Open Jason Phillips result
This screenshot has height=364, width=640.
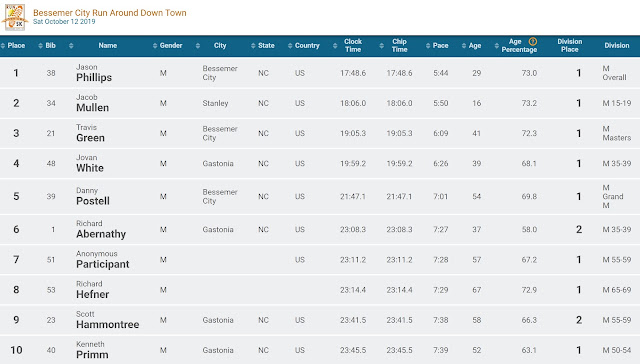click(94, 73)
